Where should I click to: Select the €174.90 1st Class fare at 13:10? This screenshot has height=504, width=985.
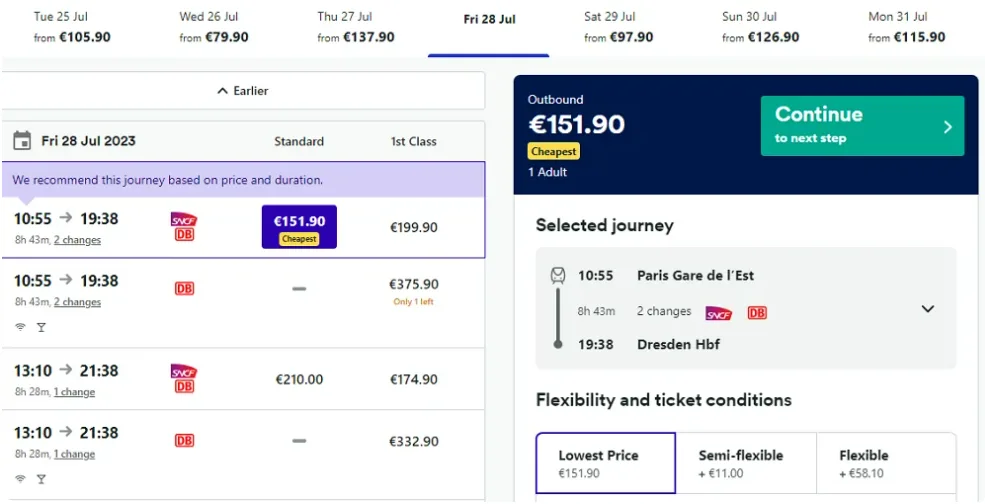tap(413, 380)
